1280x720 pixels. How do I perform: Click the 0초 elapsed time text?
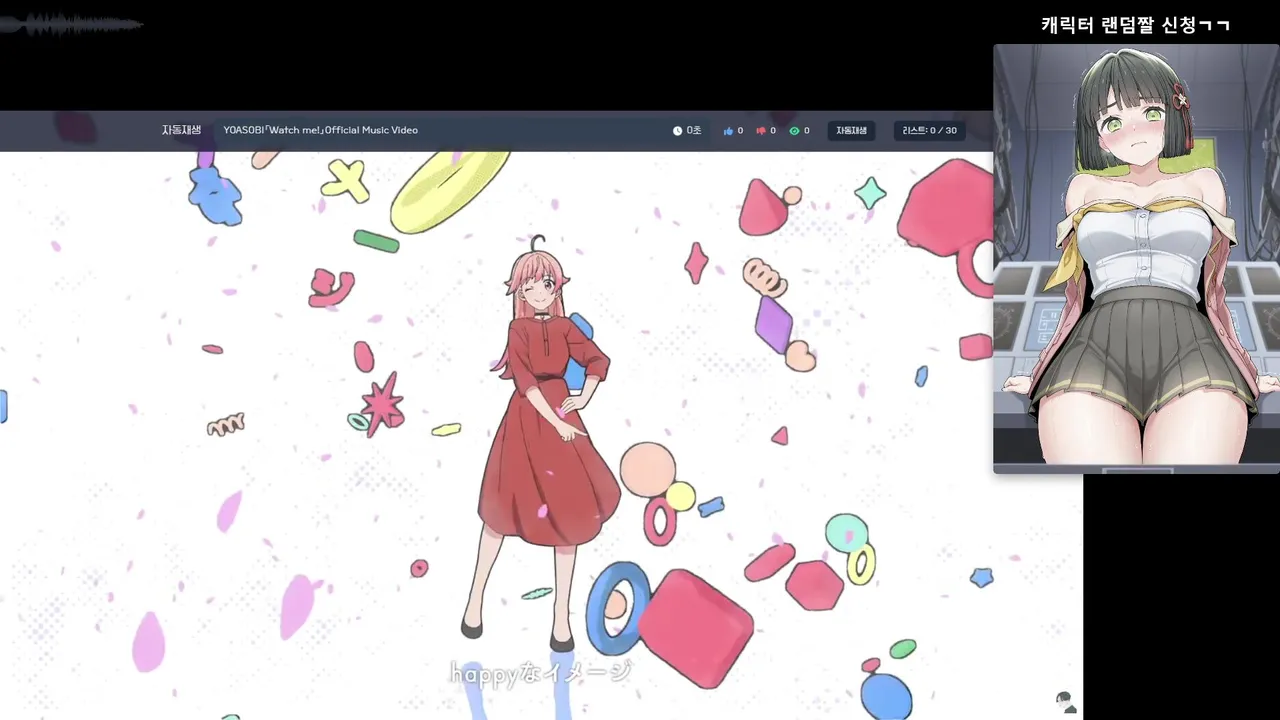pos(693,131)
